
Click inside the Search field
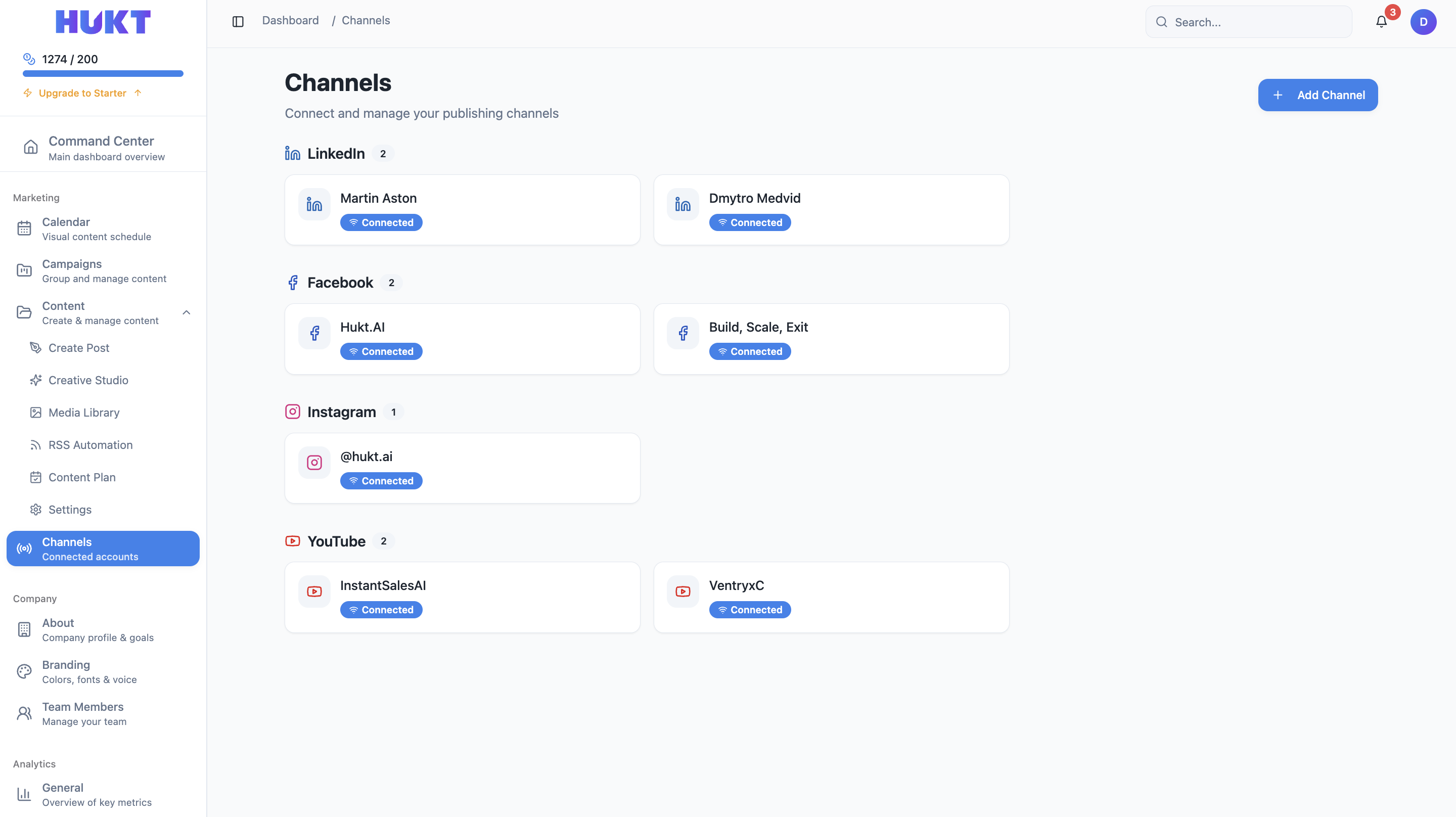pos(1249,22)
